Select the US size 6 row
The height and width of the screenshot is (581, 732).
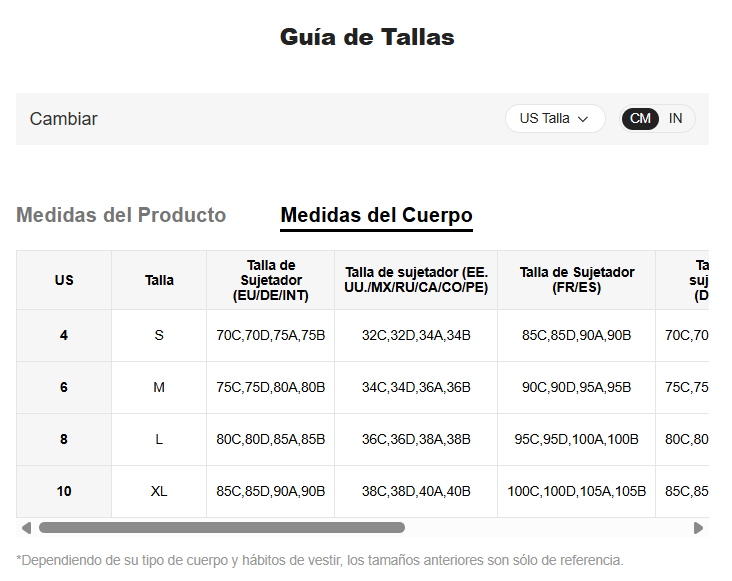[64, 387]
